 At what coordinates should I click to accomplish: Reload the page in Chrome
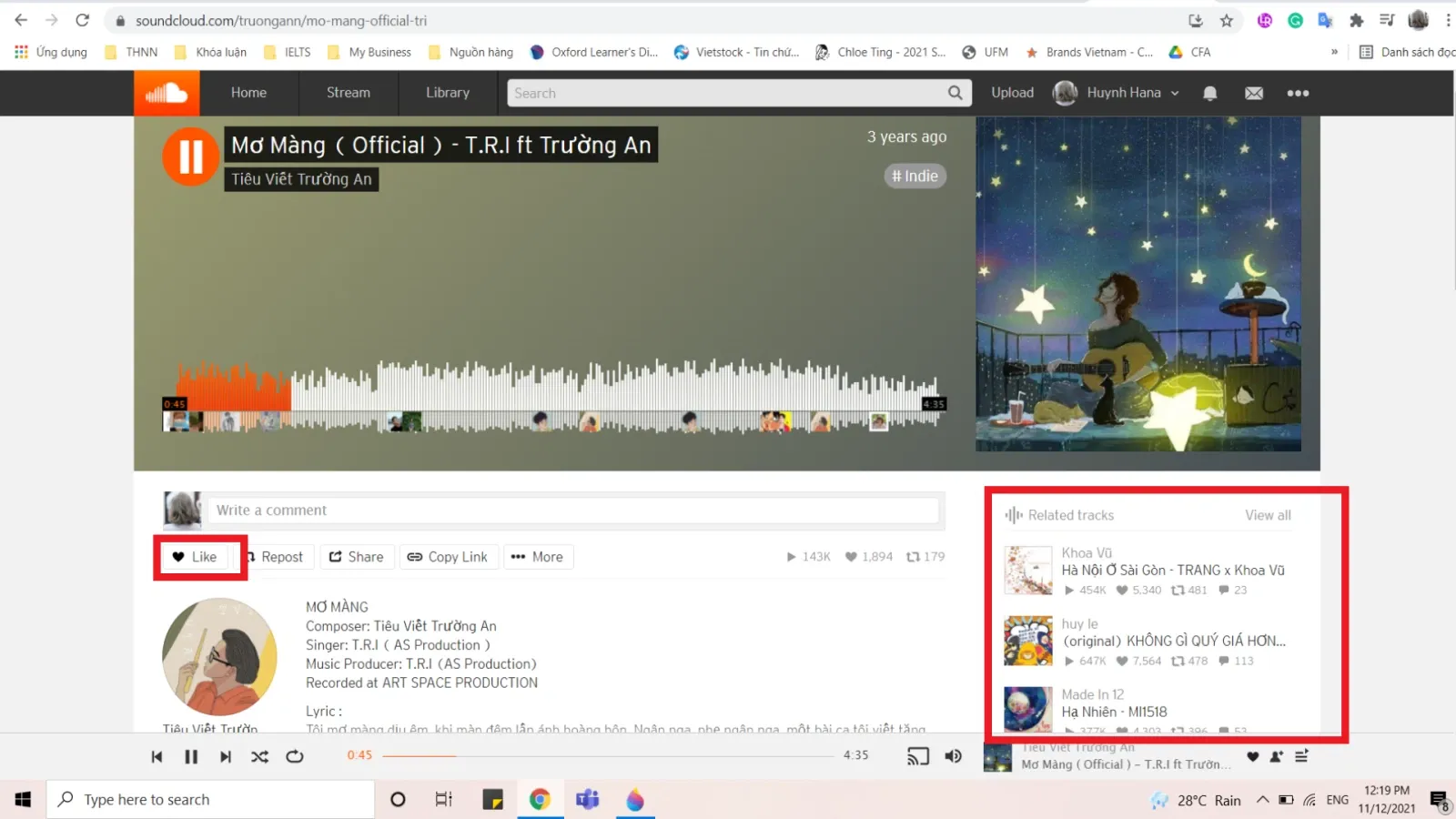pyautogui.click(x=82, y=20)
